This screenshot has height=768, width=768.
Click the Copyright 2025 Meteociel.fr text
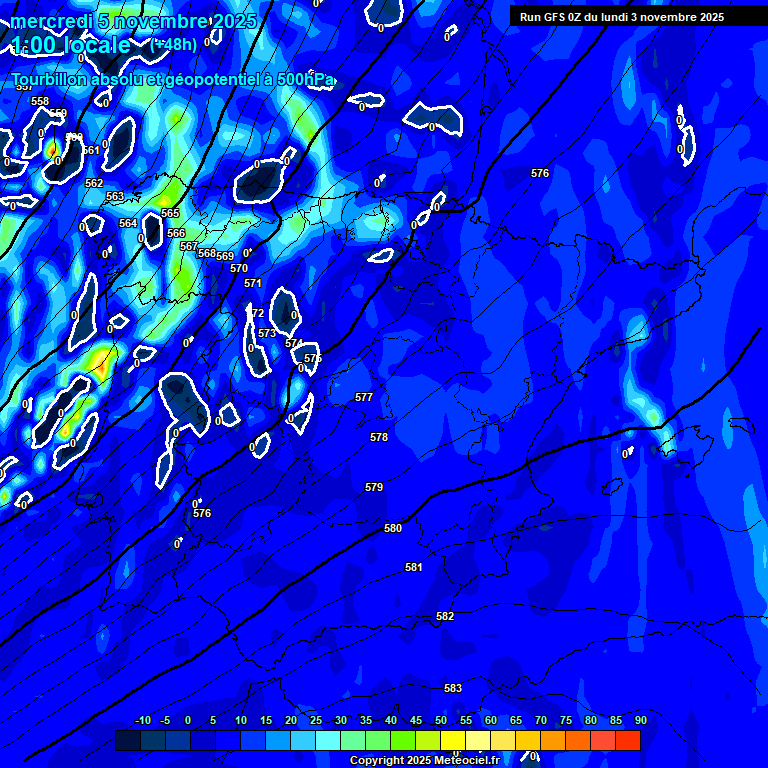[424, 761]
